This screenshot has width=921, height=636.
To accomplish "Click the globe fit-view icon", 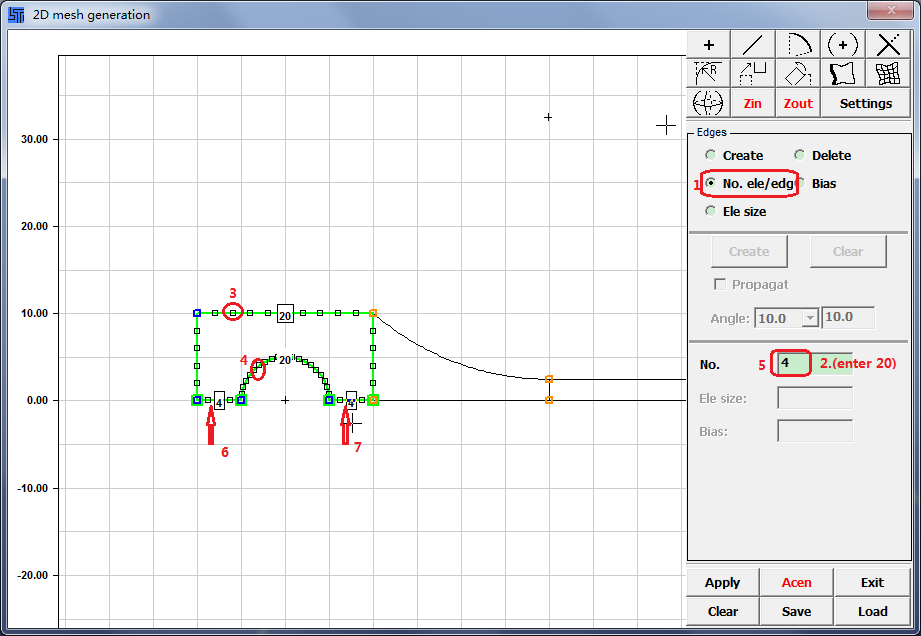I will coord(709,103).
